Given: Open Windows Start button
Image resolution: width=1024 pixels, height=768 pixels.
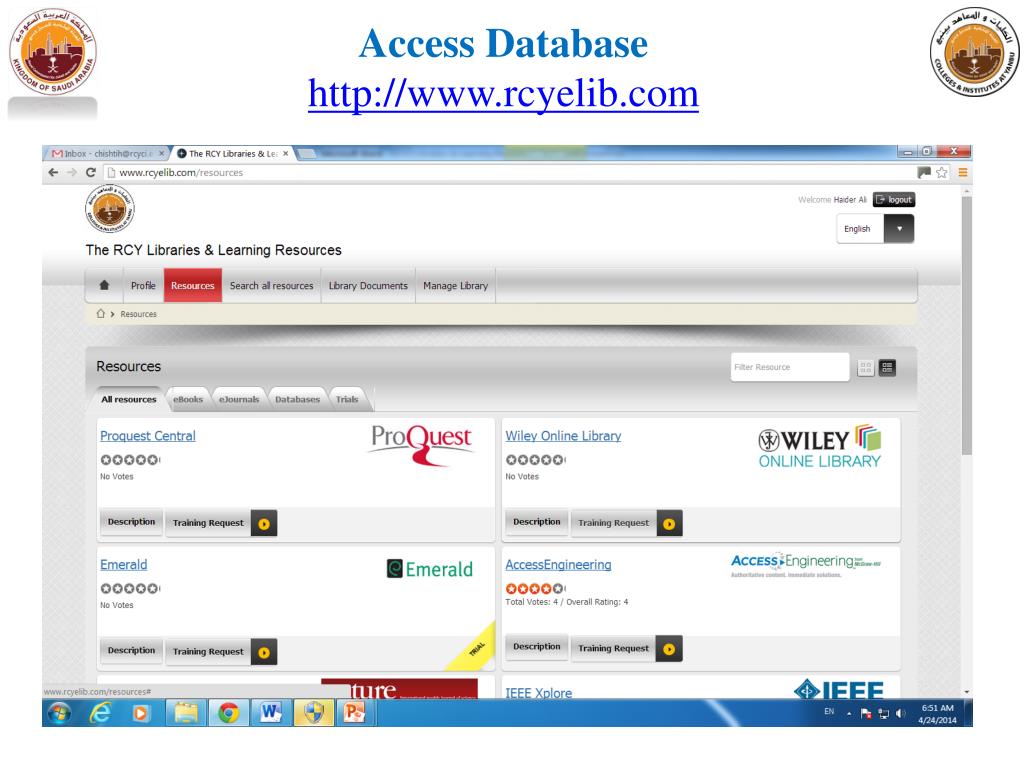Looking at the screenshot, I should pyautogui.click(x=59, y=712).
